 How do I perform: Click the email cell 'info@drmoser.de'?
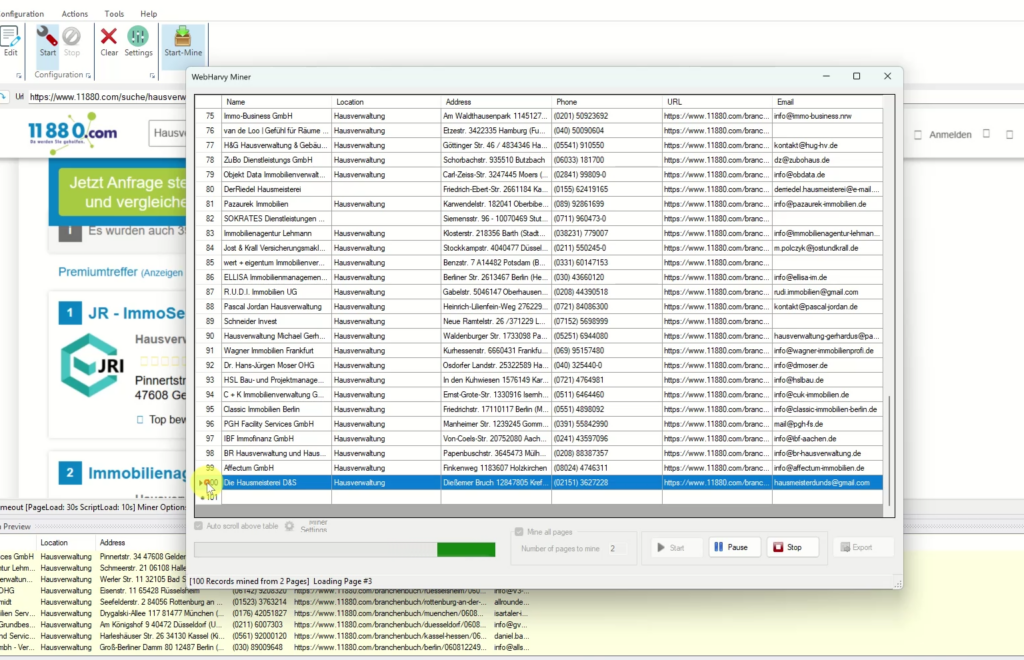[827, 366]
